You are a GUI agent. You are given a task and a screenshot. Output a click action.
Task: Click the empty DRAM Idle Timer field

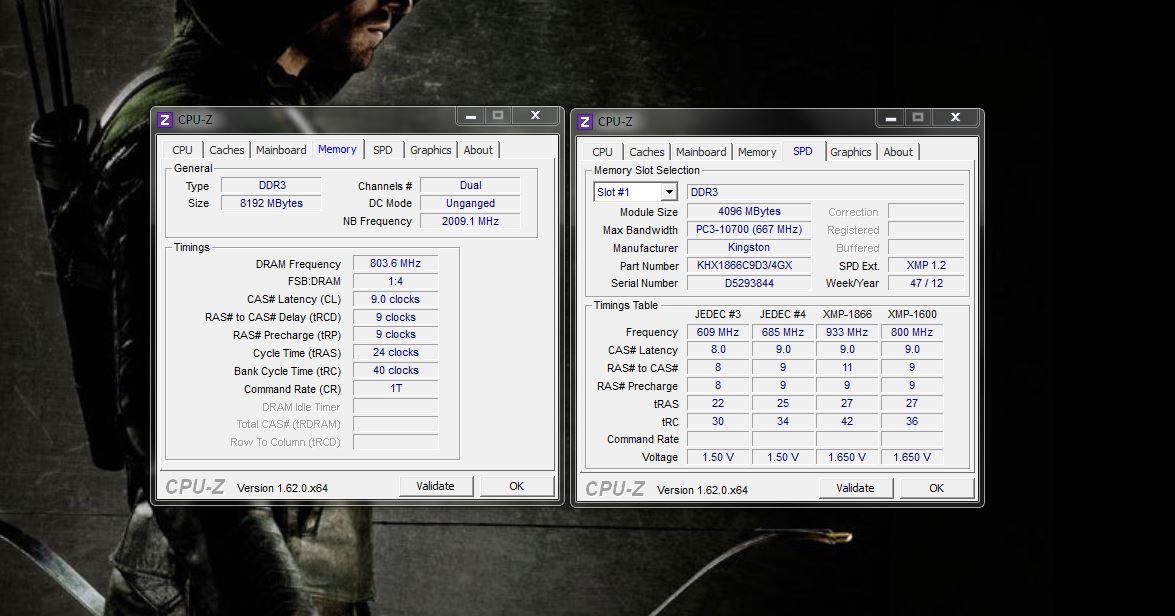pyautogui.click(x=396, y=406)
